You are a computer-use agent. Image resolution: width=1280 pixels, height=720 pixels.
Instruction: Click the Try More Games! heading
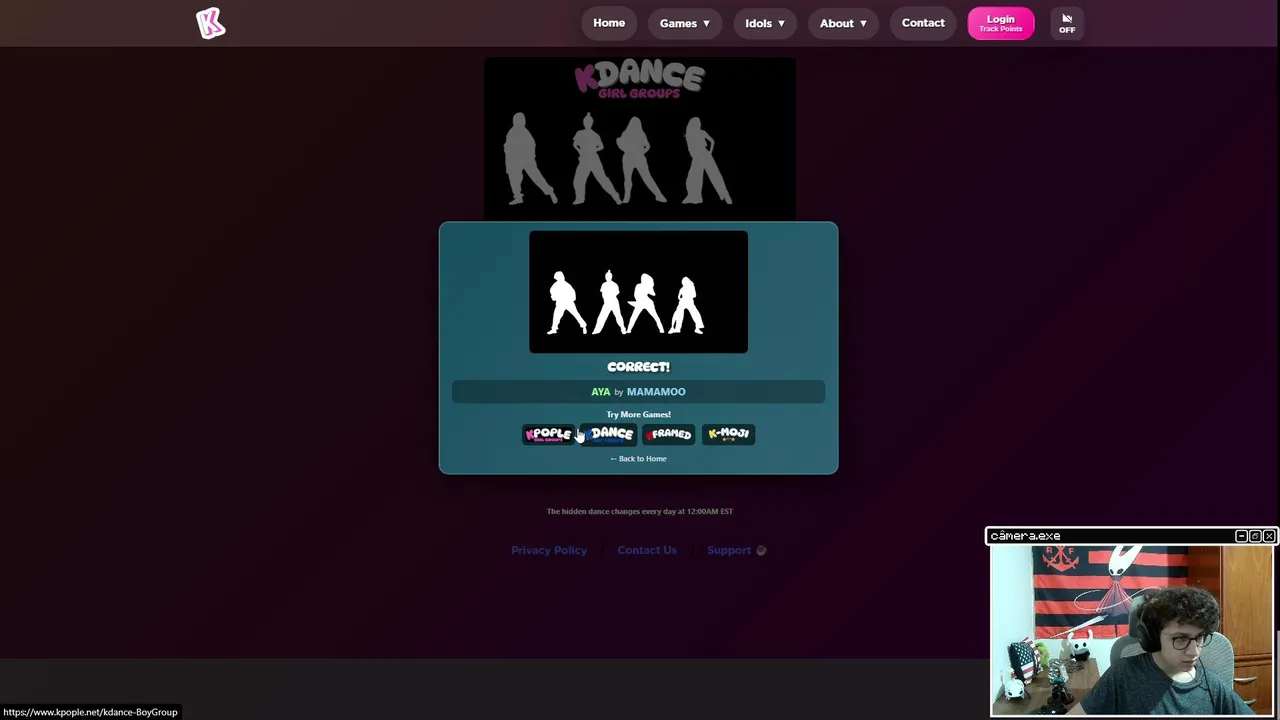click(x=638, y=414)
